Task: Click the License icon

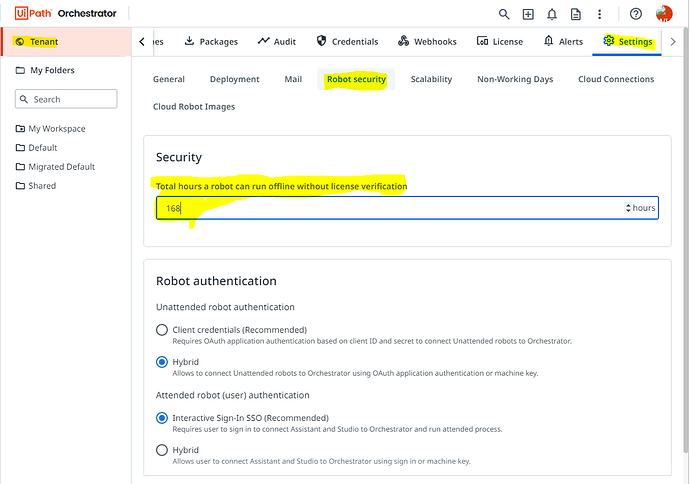Action: (x=482, y=41)
